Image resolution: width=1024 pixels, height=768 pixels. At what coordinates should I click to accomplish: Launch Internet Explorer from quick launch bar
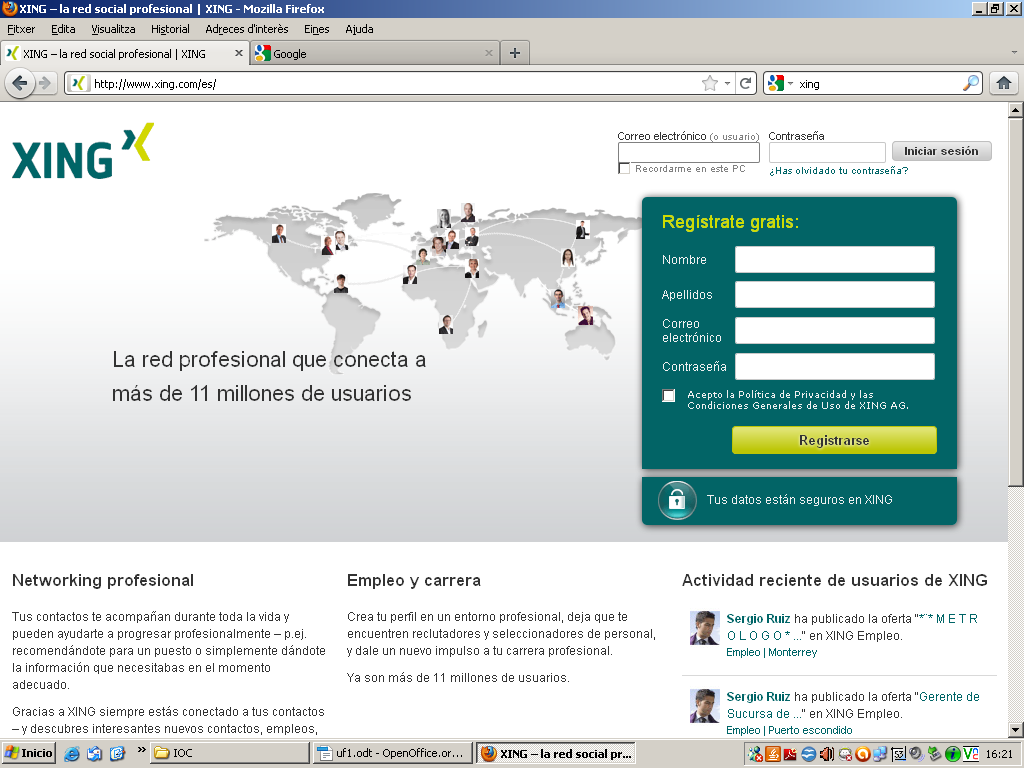(x=72, y=753)
